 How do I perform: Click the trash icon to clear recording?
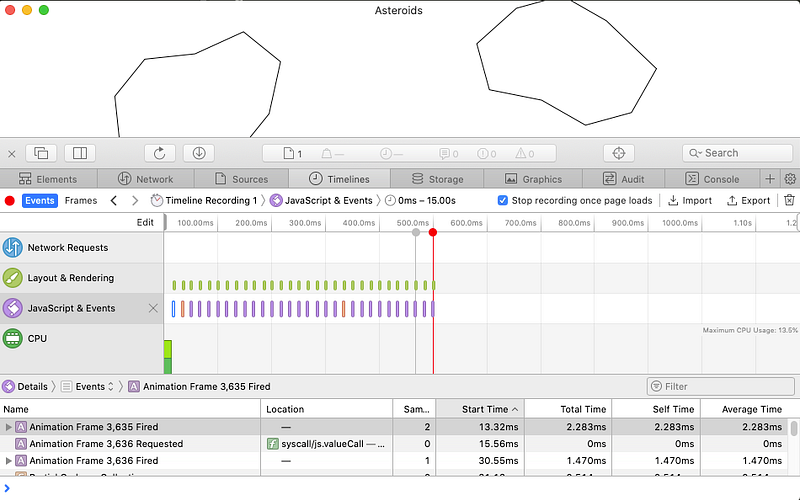[789, 201]
